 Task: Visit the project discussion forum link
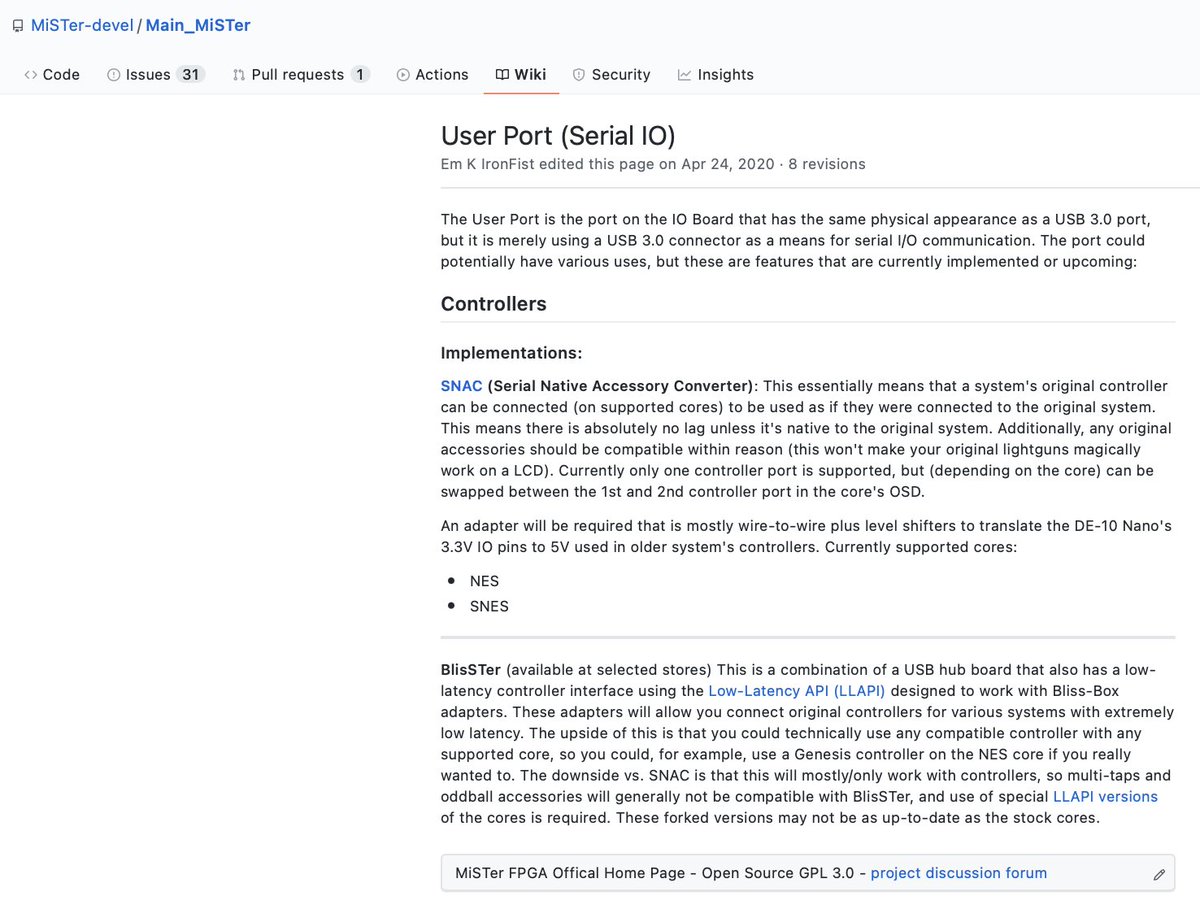959,873
